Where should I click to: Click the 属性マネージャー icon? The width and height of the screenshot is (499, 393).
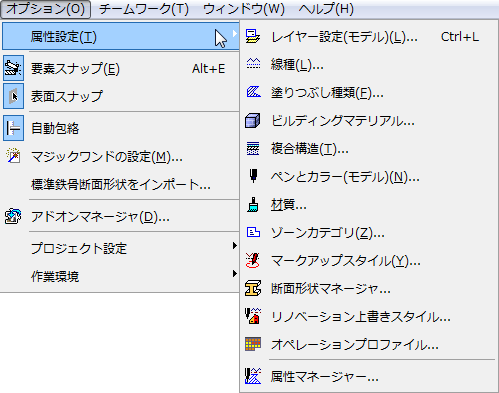point(253,376)
